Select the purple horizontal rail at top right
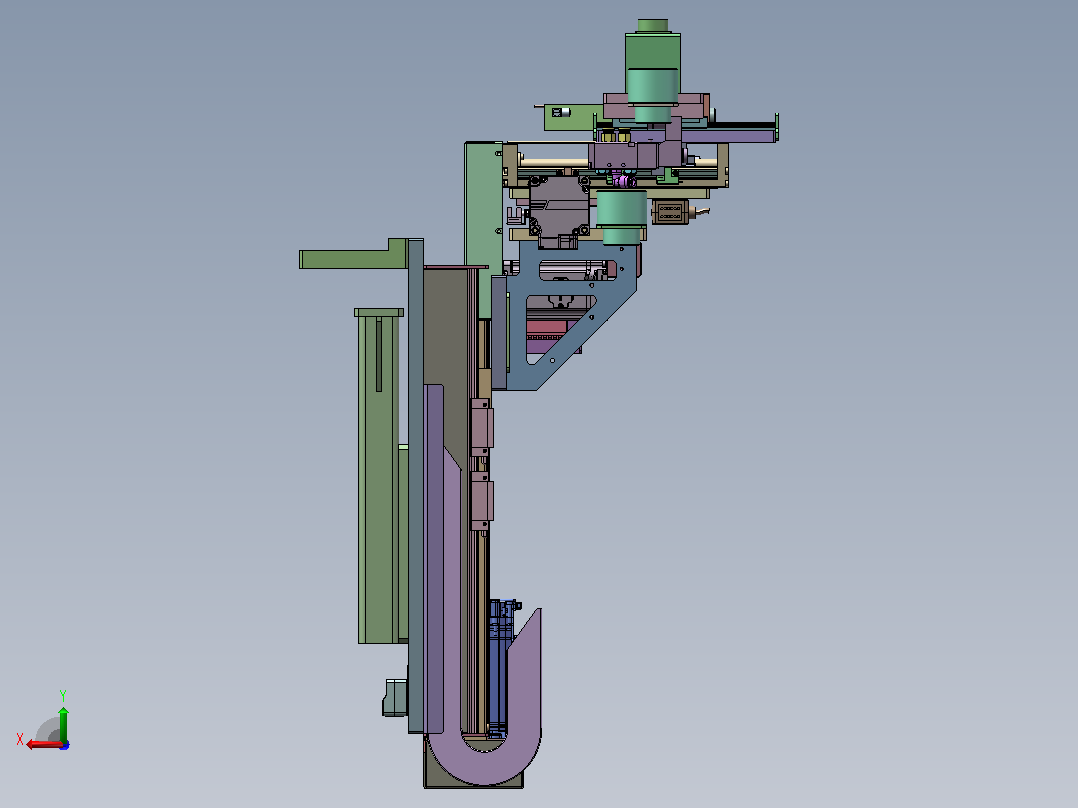The image size is (1078, 808). coord(727,135)
